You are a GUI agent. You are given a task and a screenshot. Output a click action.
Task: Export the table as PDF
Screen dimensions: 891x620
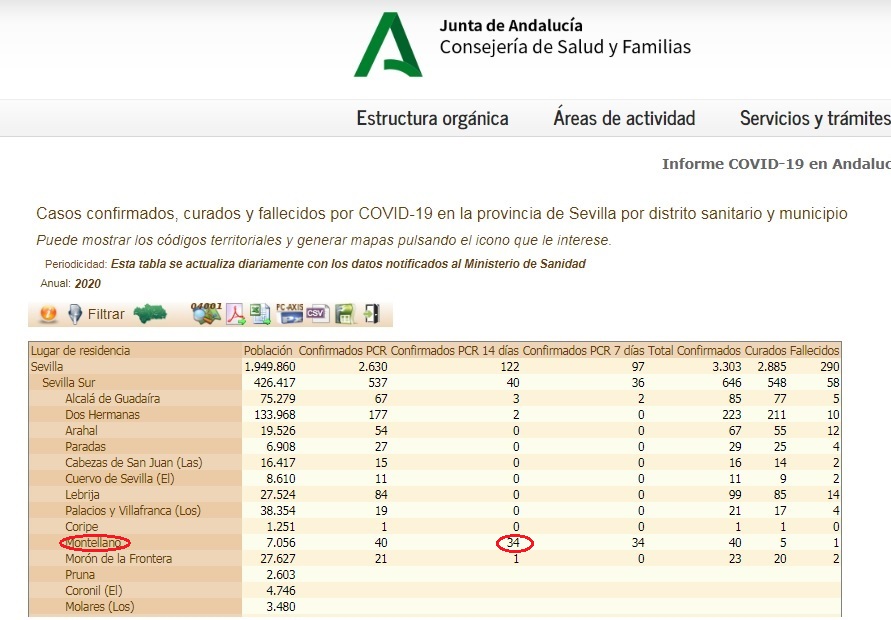click(x=235, y=314)
